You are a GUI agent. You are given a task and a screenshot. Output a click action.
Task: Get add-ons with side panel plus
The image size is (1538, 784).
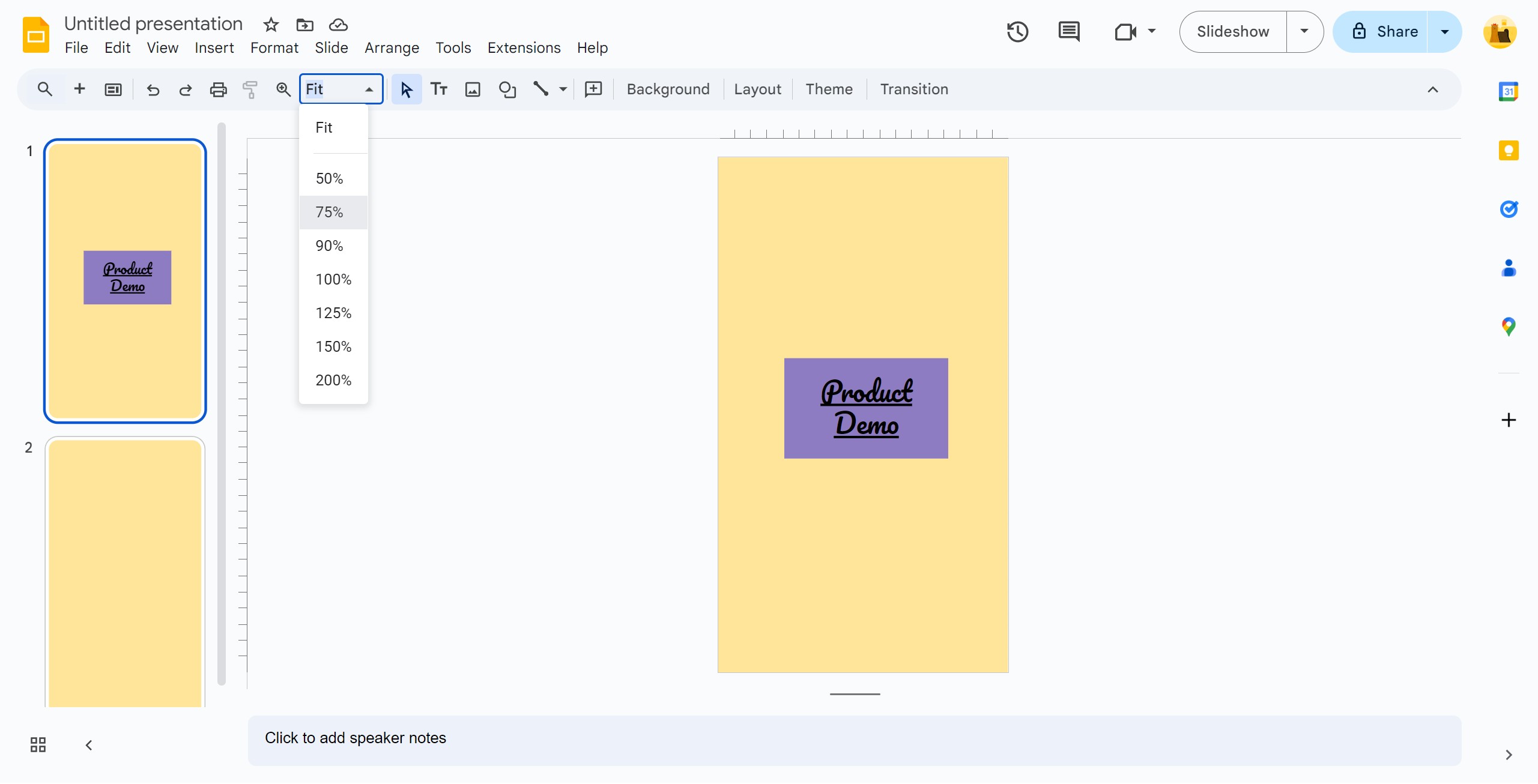point(1508,420)
